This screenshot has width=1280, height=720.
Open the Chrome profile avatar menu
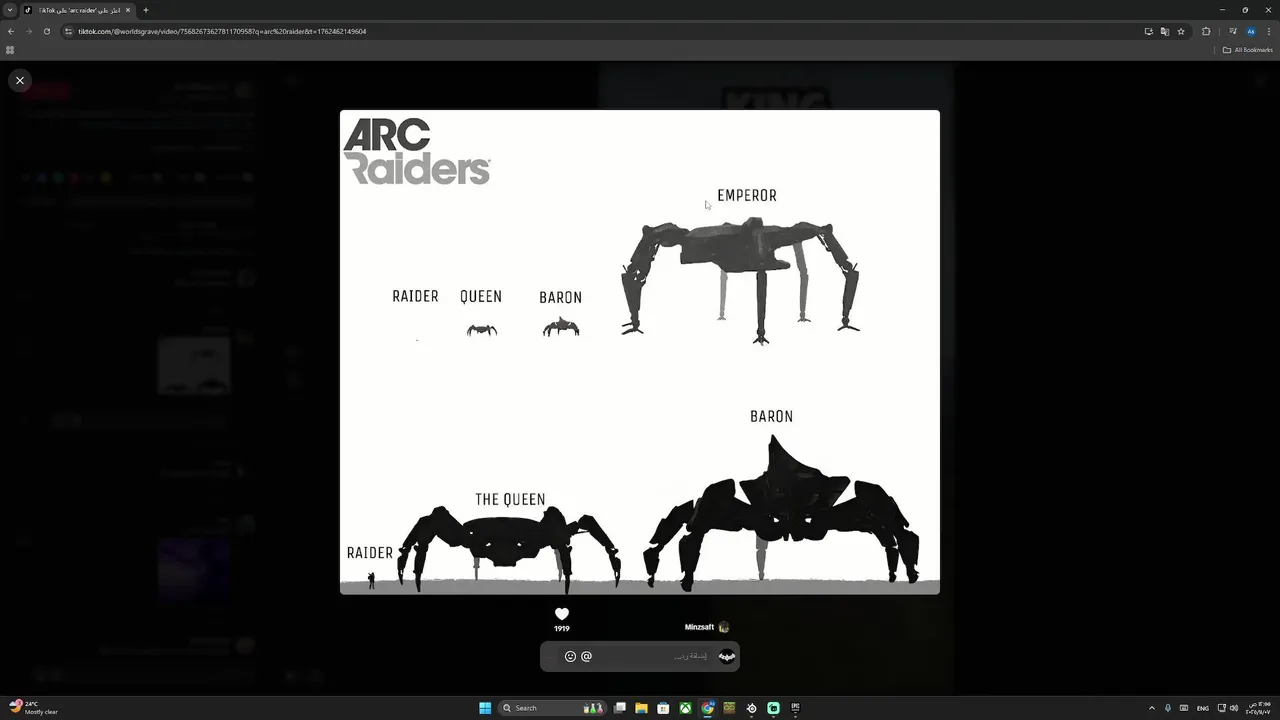click(1250, 31)
